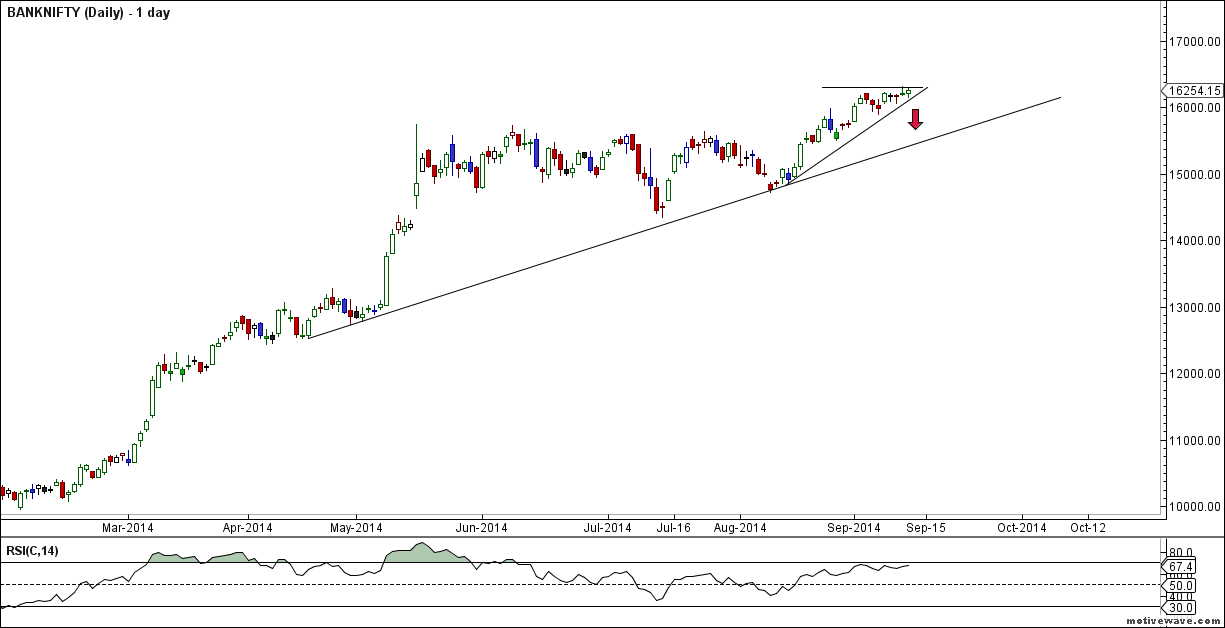The image size is (1225, 628).
Task: Click the 80.0 RSI overbought level
Action: pos(1180,550)
